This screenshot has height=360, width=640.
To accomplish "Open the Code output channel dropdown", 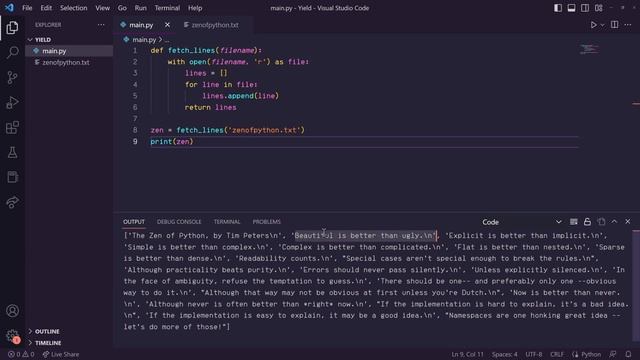I will (x=522, y=222).
